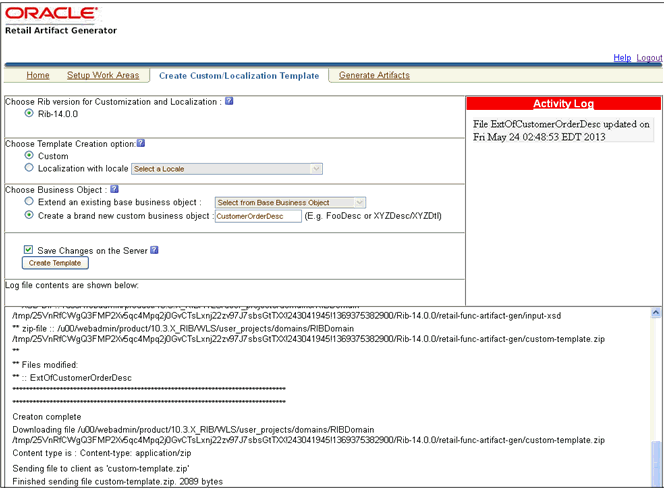Click 'Creaton complete' log line
The width and height of the screenshot is (664, 488).
point(47,417)
